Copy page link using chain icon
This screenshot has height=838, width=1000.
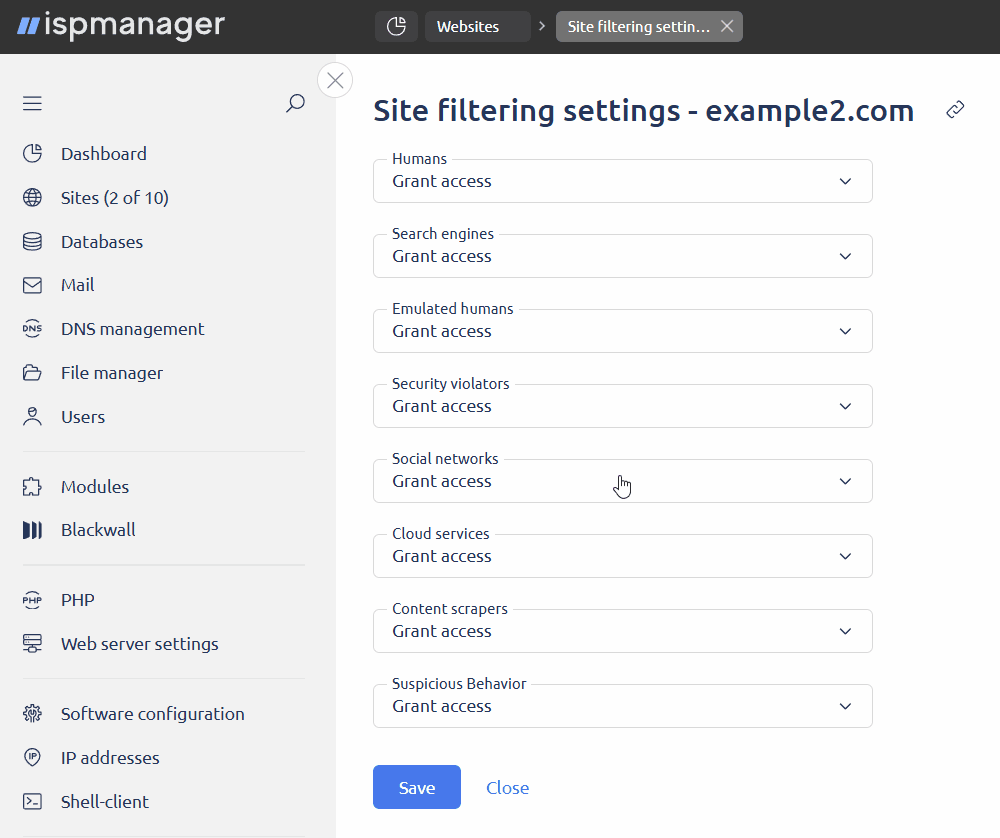pos(955,110)
